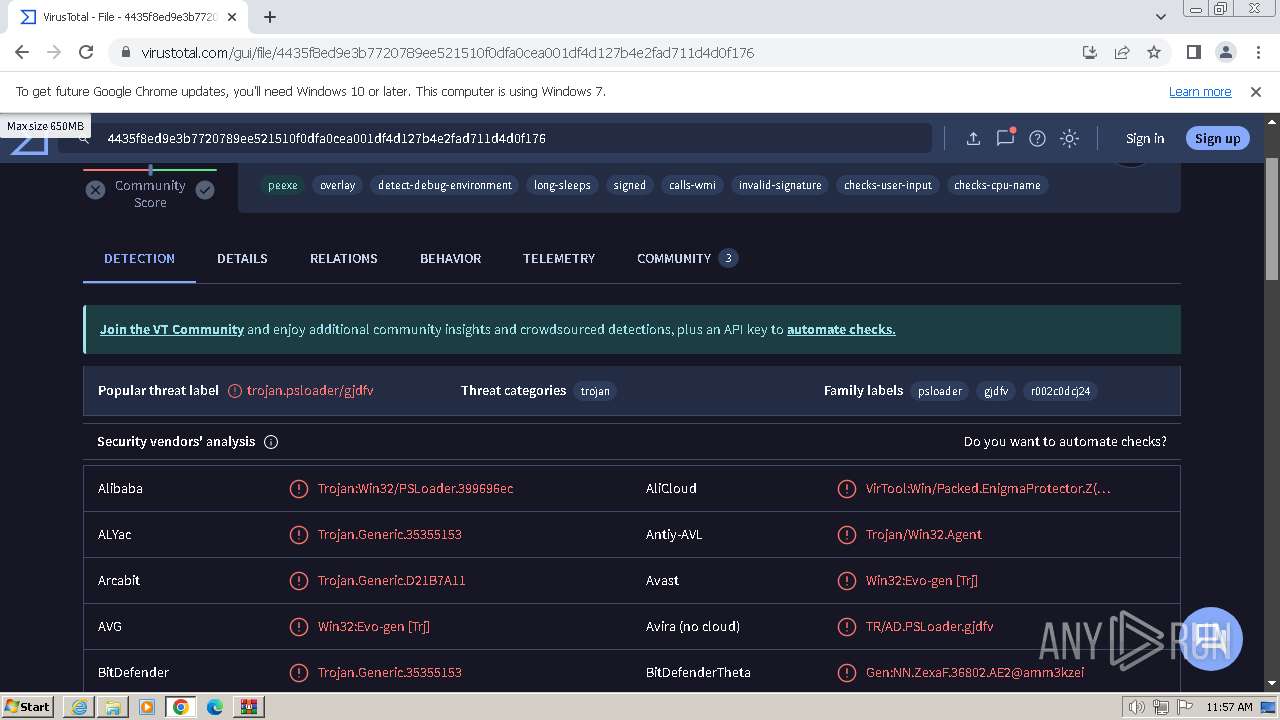Viewport: 1280px width, 720px height.
Task: Click the Sign in link
Action: pos(1144,139)
